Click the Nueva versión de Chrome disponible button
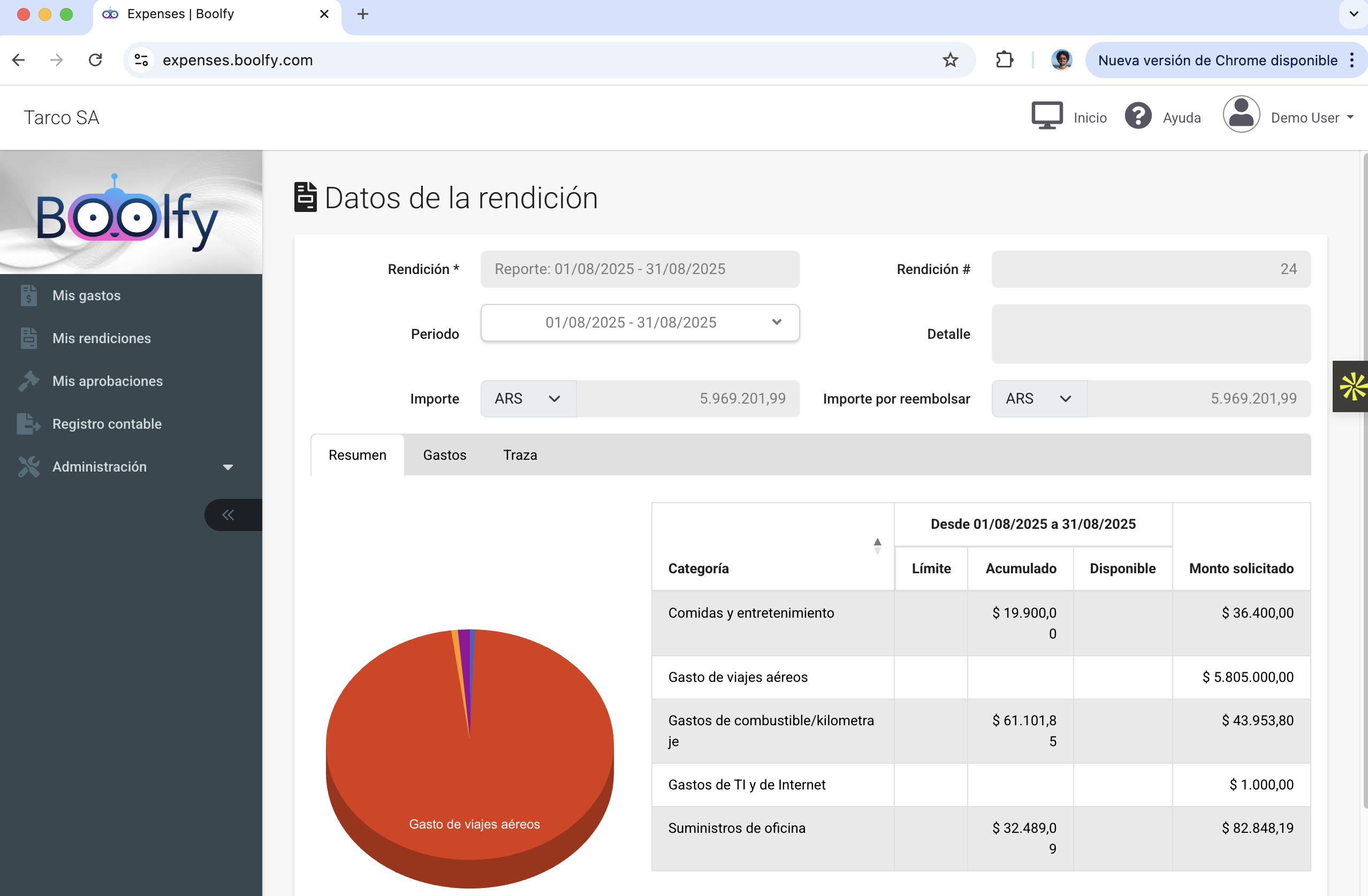This screenshot has height=896, width=1368. [x=1217, y=60]
